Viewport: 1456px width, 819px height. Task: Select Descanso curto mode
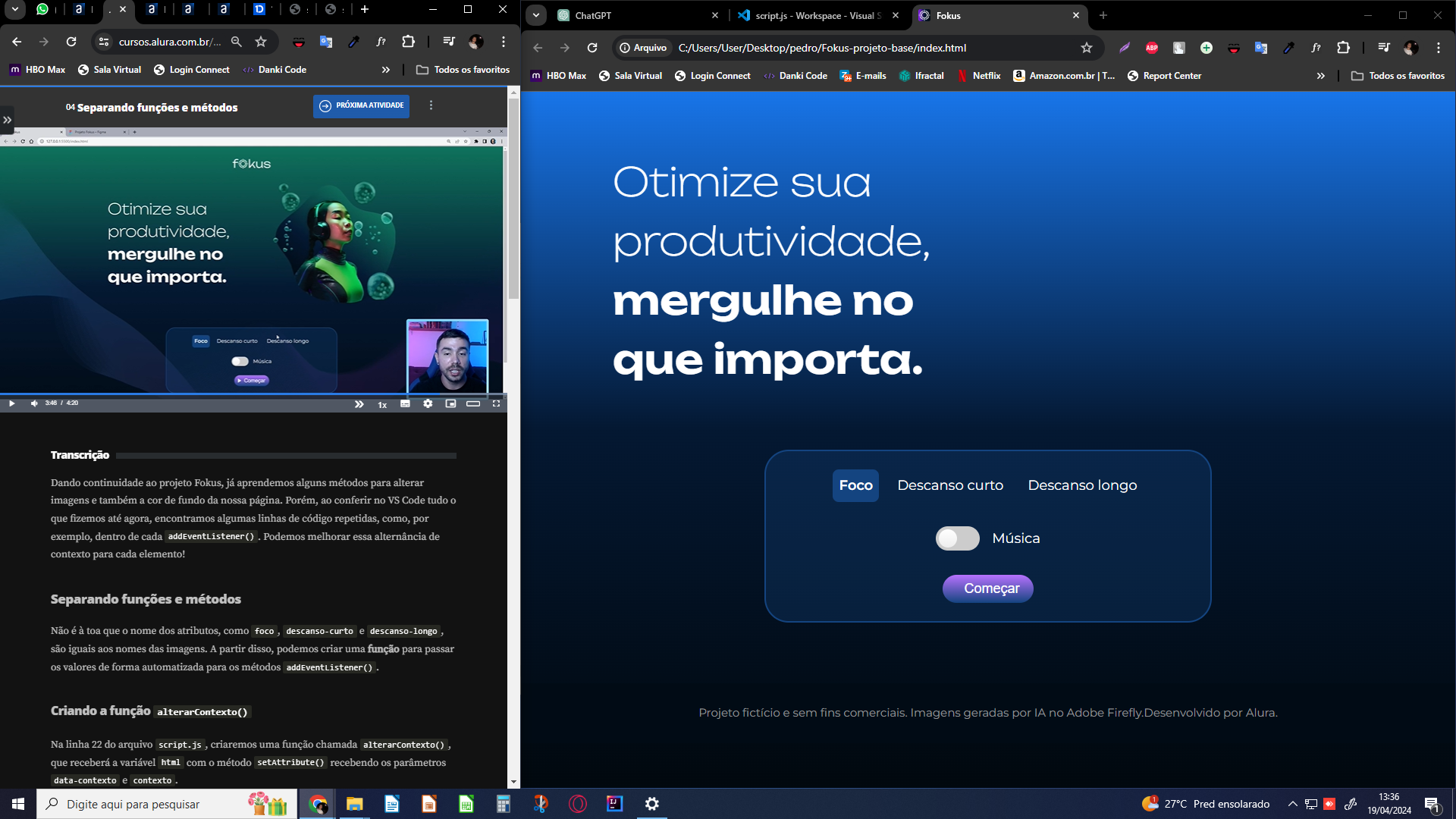point(950,485)
